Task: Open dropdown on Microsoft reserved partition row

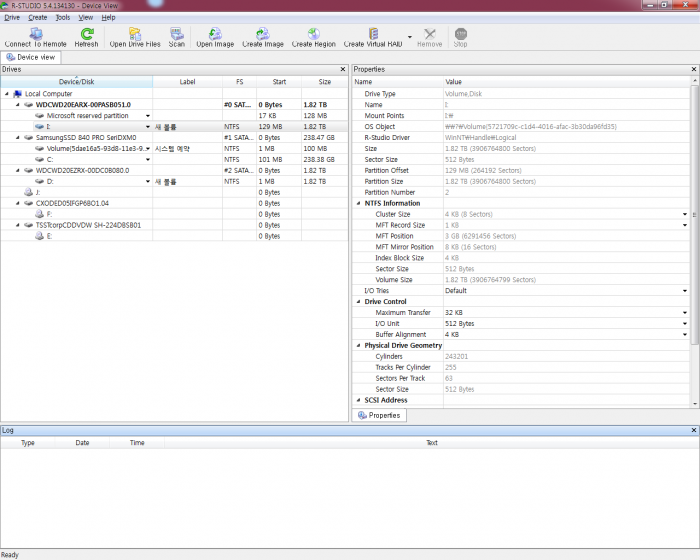Action: click(148, 116)
